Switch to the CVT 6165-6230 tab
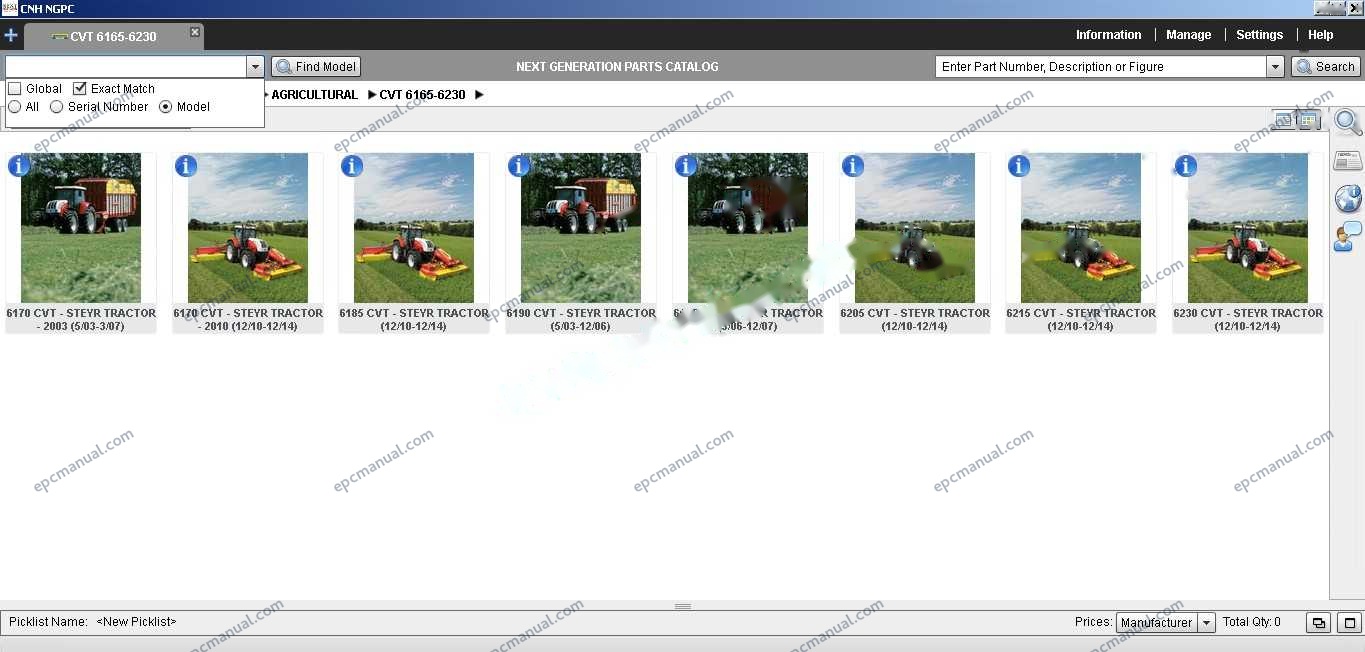 tap(113, 37)
